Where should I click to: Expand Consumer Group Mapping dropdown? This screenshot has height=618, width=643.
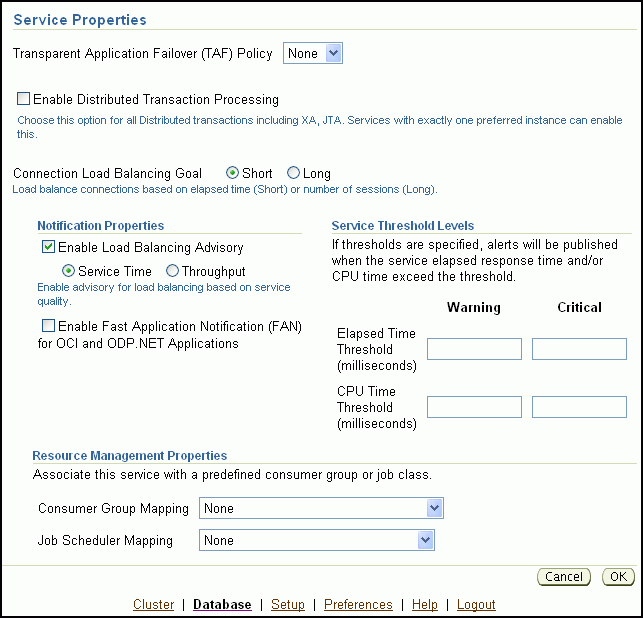click(321, 509)
